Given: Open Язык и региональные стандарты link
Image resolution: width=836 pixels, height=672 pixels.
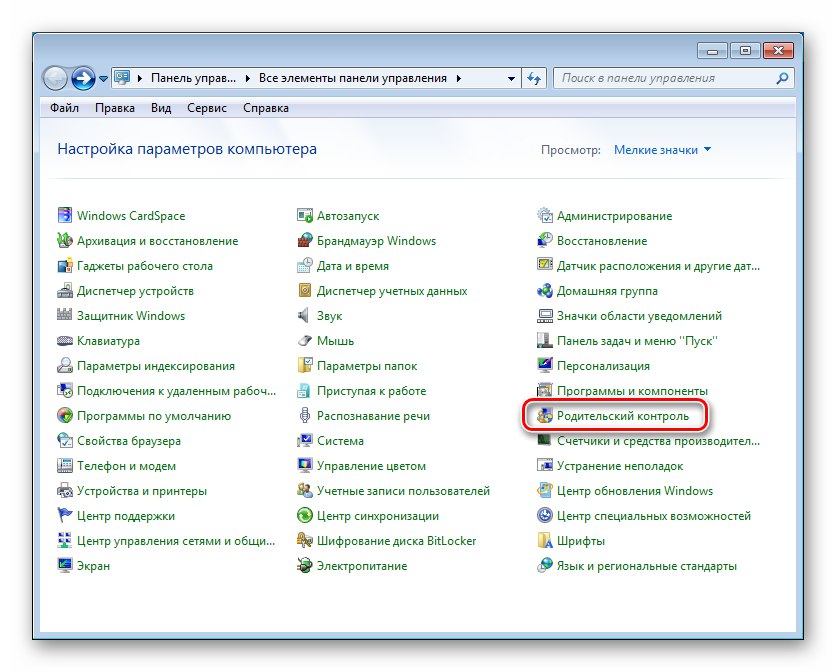Looking at the screenshot, I should click(x=647, y=565).
